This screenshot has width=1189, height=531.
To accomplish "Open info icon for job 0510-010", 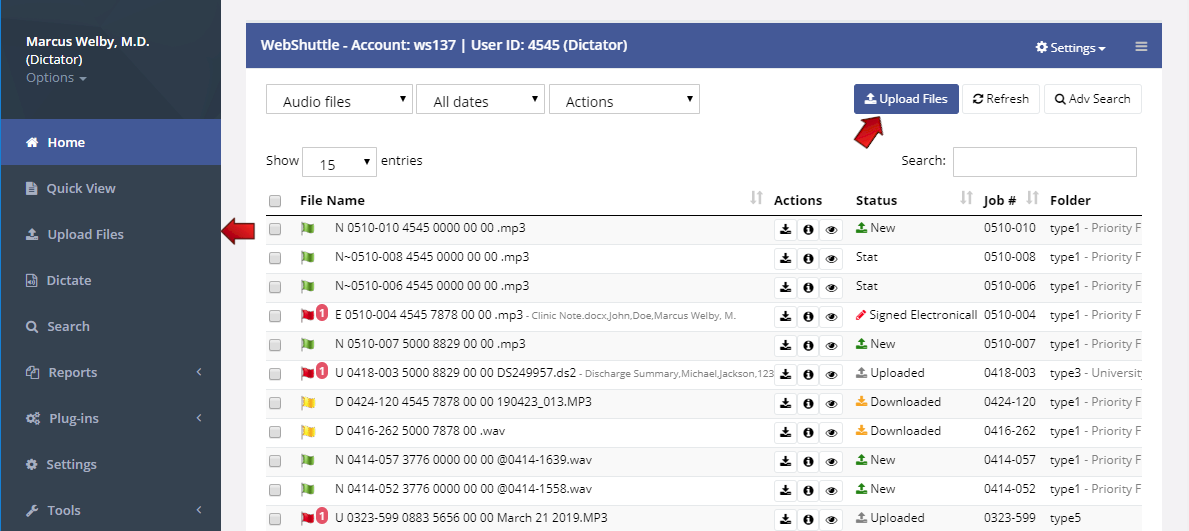I will click(x=808, y=230).
